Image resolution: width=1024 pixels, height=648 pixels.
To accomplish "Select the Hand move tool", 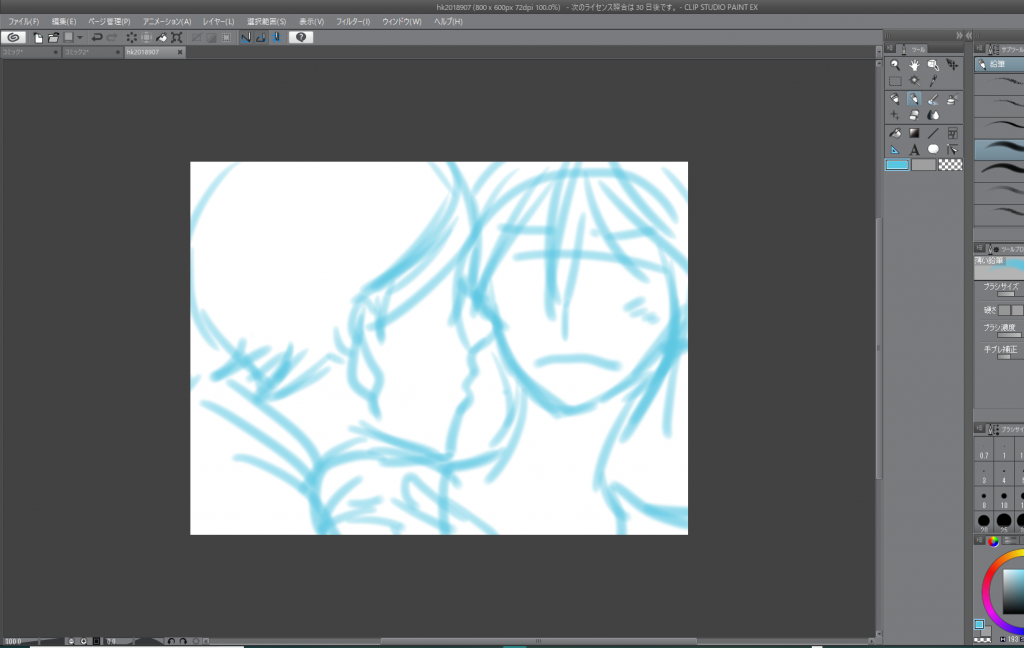I will (x=914, y=65).
